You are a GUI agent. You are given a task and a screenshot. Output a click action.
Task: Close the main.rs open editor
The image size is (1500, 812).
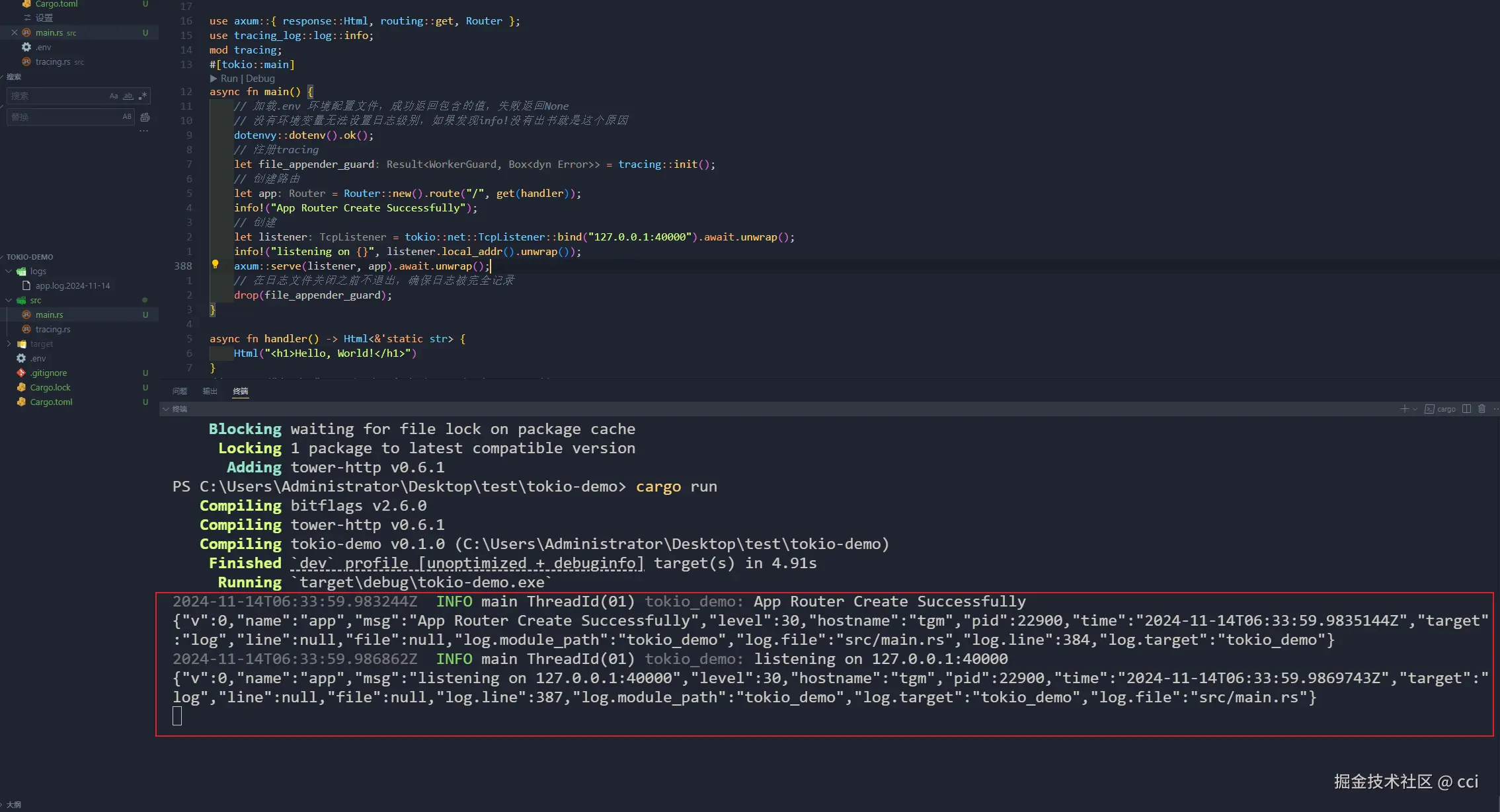tap(15, 32)
